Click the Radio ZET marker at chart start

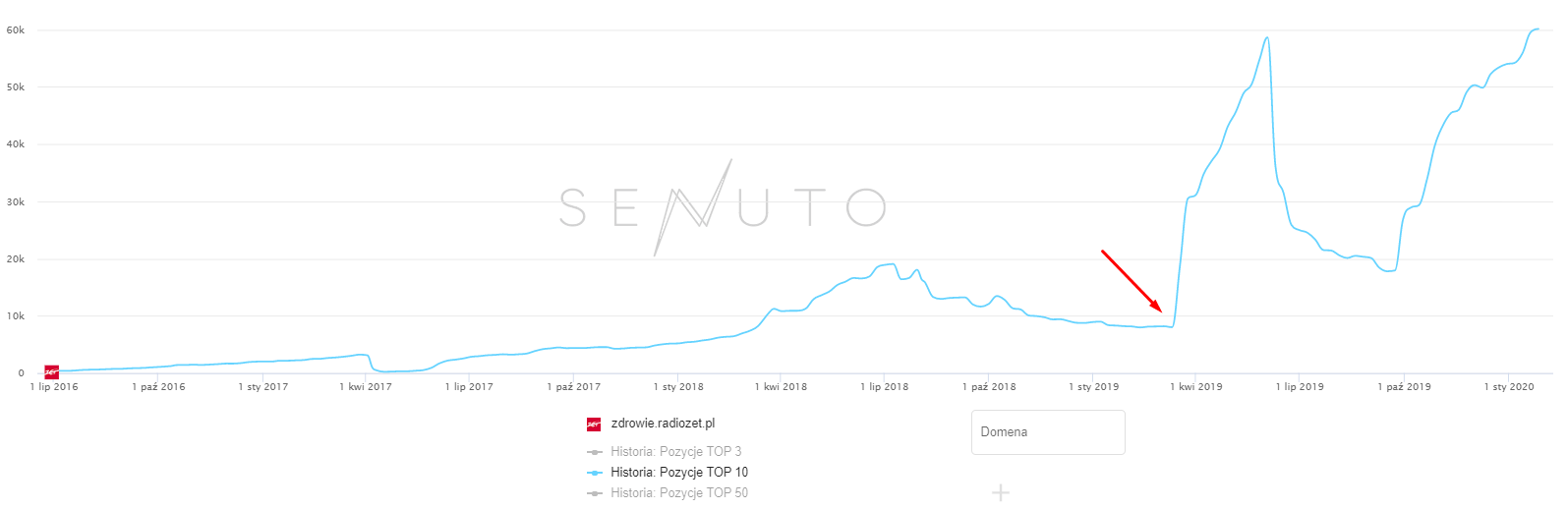point(51,372)
